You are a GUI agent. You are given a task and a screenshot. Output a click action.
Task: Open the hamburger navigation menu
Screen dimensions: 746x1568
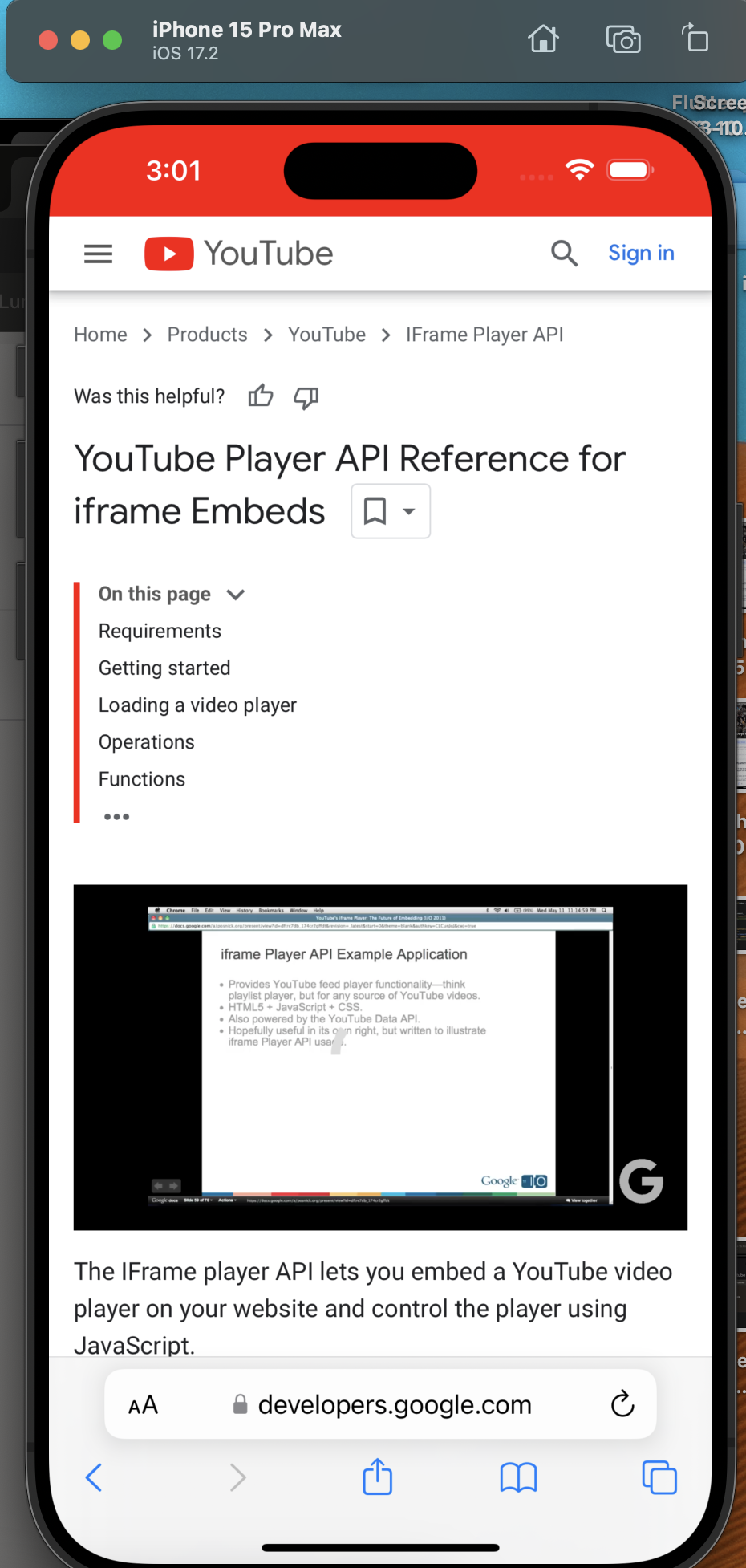98,254
